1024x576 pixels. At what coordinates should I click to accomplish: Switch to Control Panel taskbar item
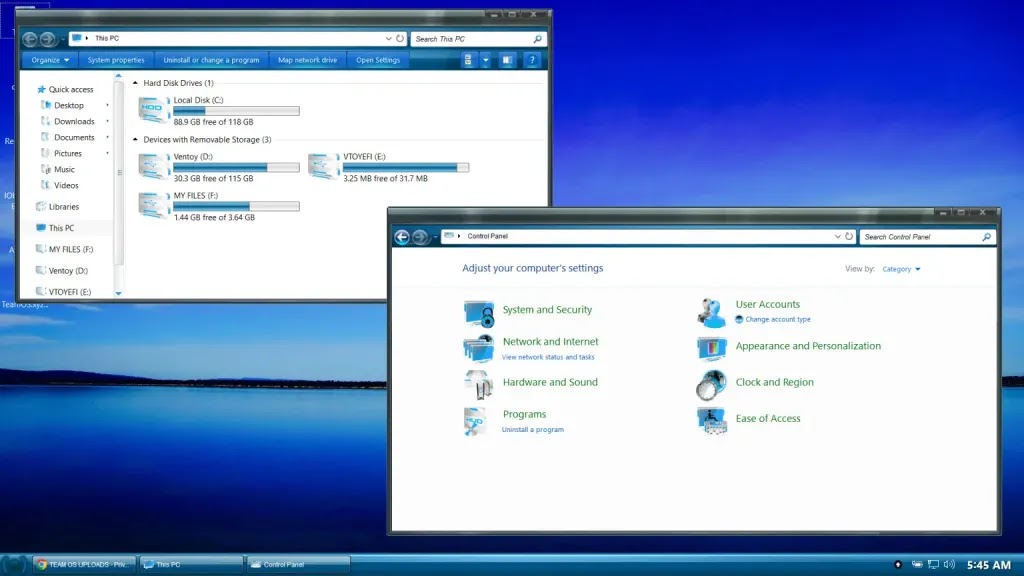298,564
